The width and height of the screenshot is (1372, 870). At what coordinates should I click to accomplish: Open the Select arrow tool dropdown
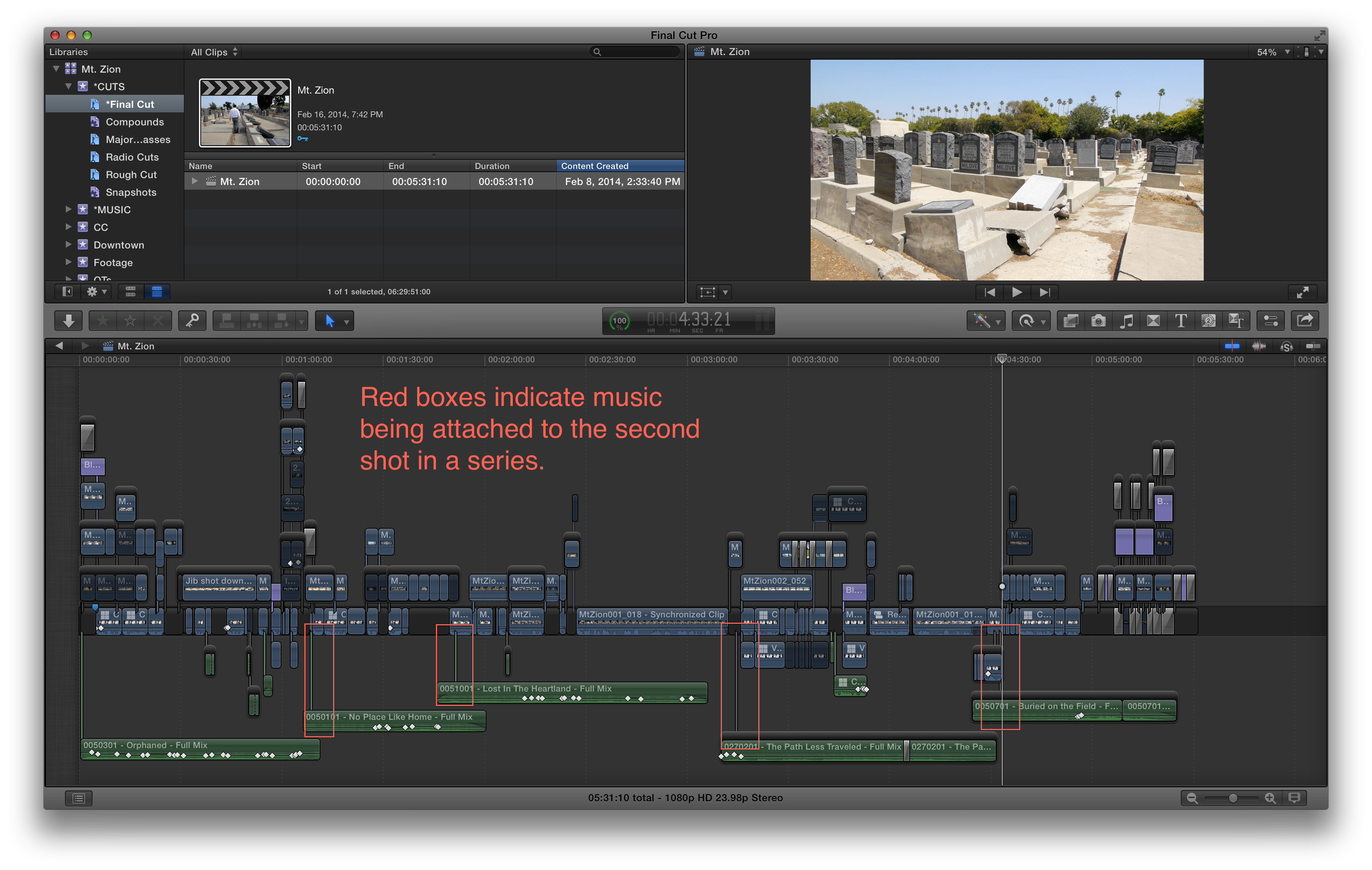pos(335,321)
